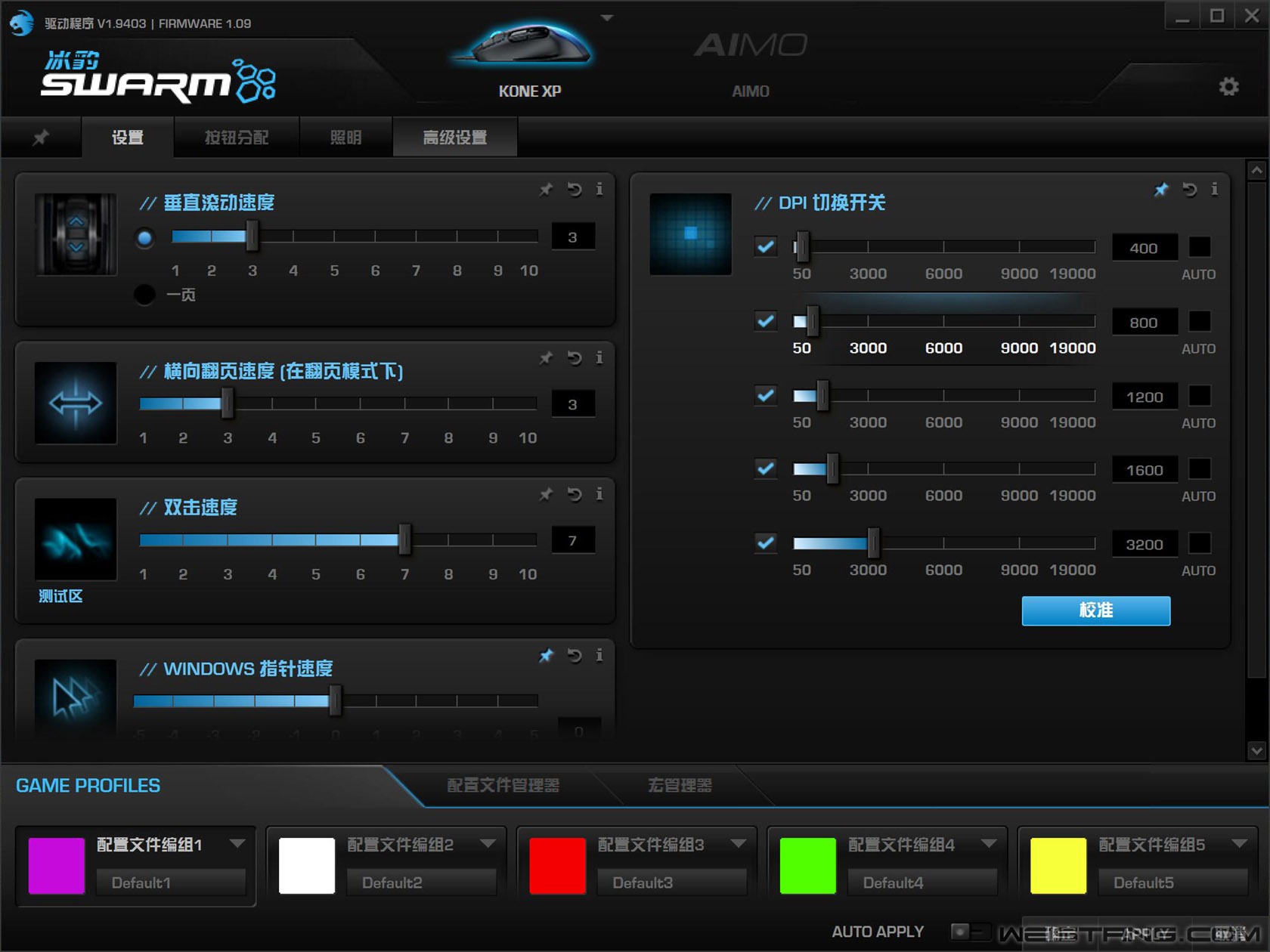
Task: Click the 3200 DPI value field
Action: 1145,544
